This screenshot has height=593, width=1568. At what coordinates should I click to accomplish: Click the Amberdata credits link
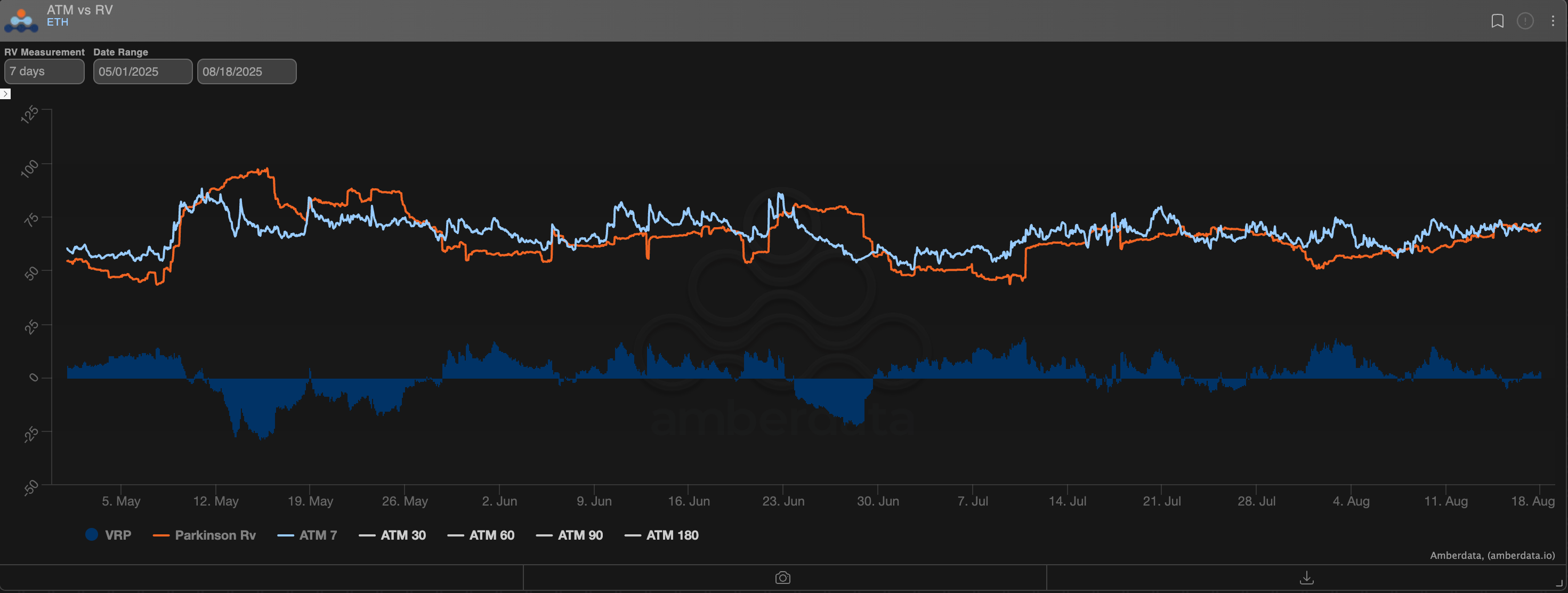click(x=1491, y=555)
